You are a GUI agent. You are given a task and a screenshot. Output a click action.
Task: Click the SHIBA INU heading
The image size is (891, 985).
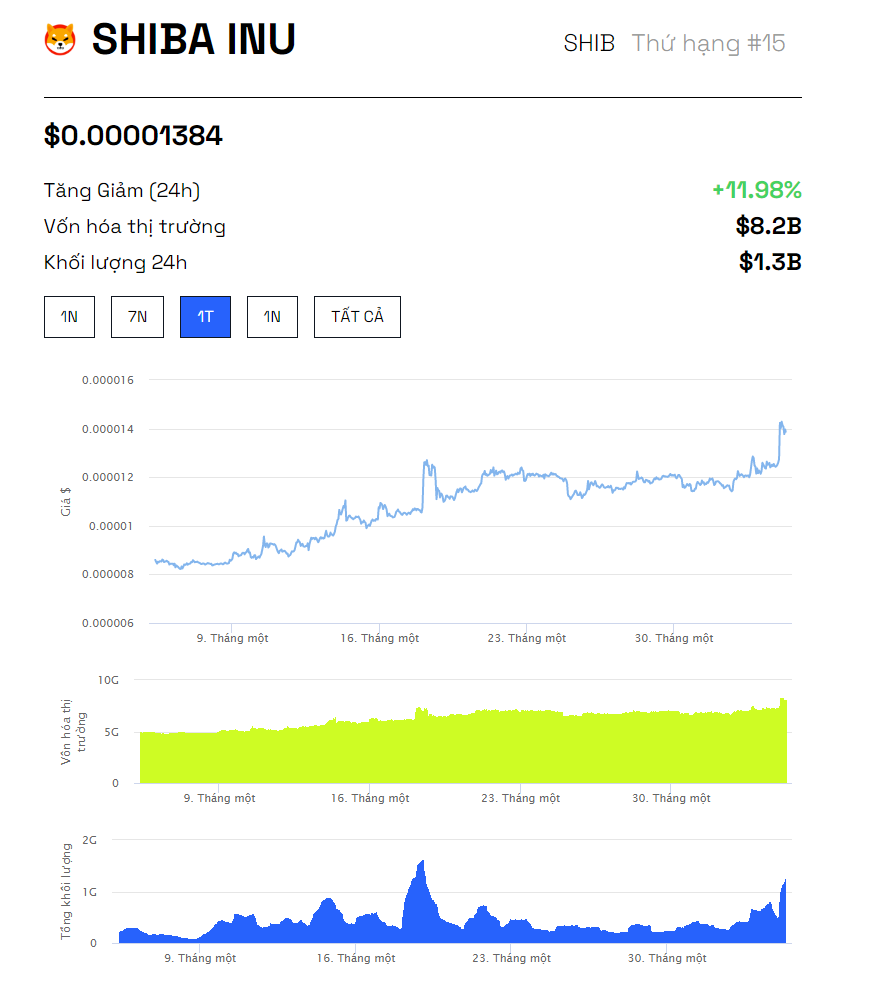[193, 40]
